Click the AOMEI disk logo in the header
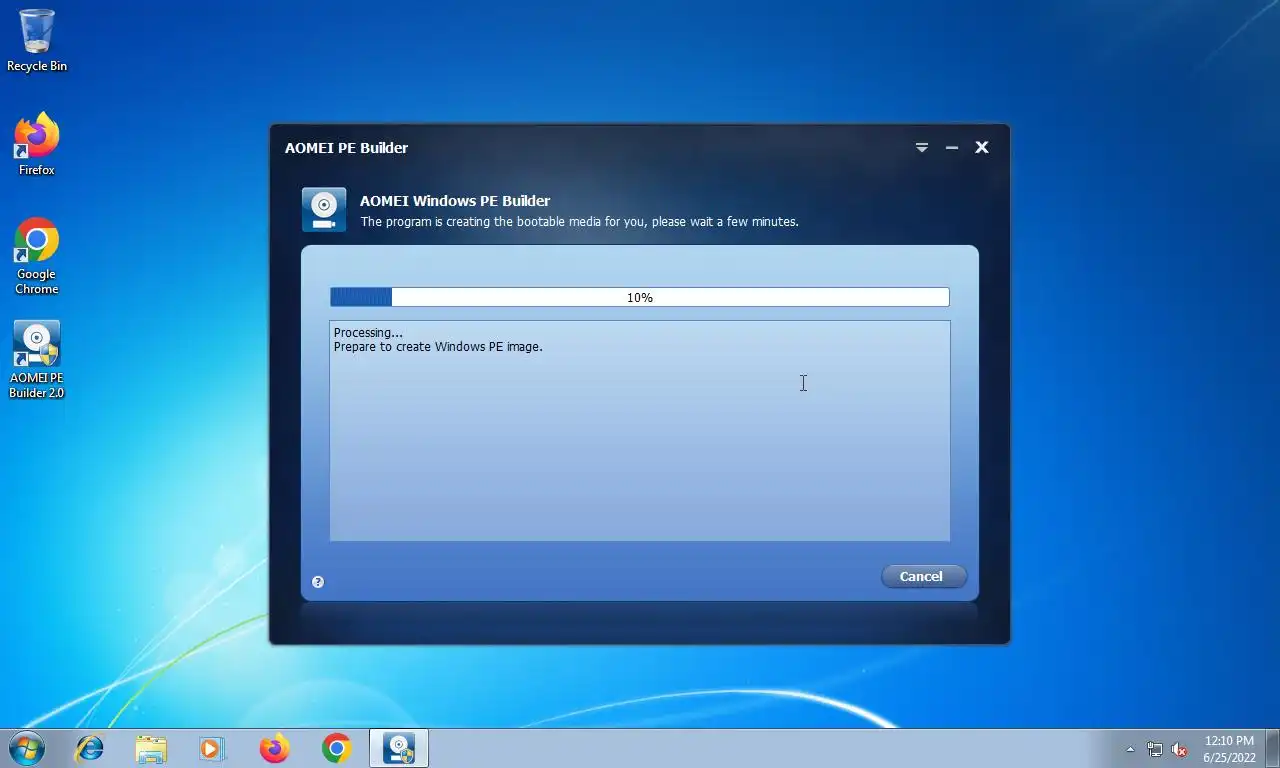Viewport: 1280px width, 768px height. tap(324, 210)
